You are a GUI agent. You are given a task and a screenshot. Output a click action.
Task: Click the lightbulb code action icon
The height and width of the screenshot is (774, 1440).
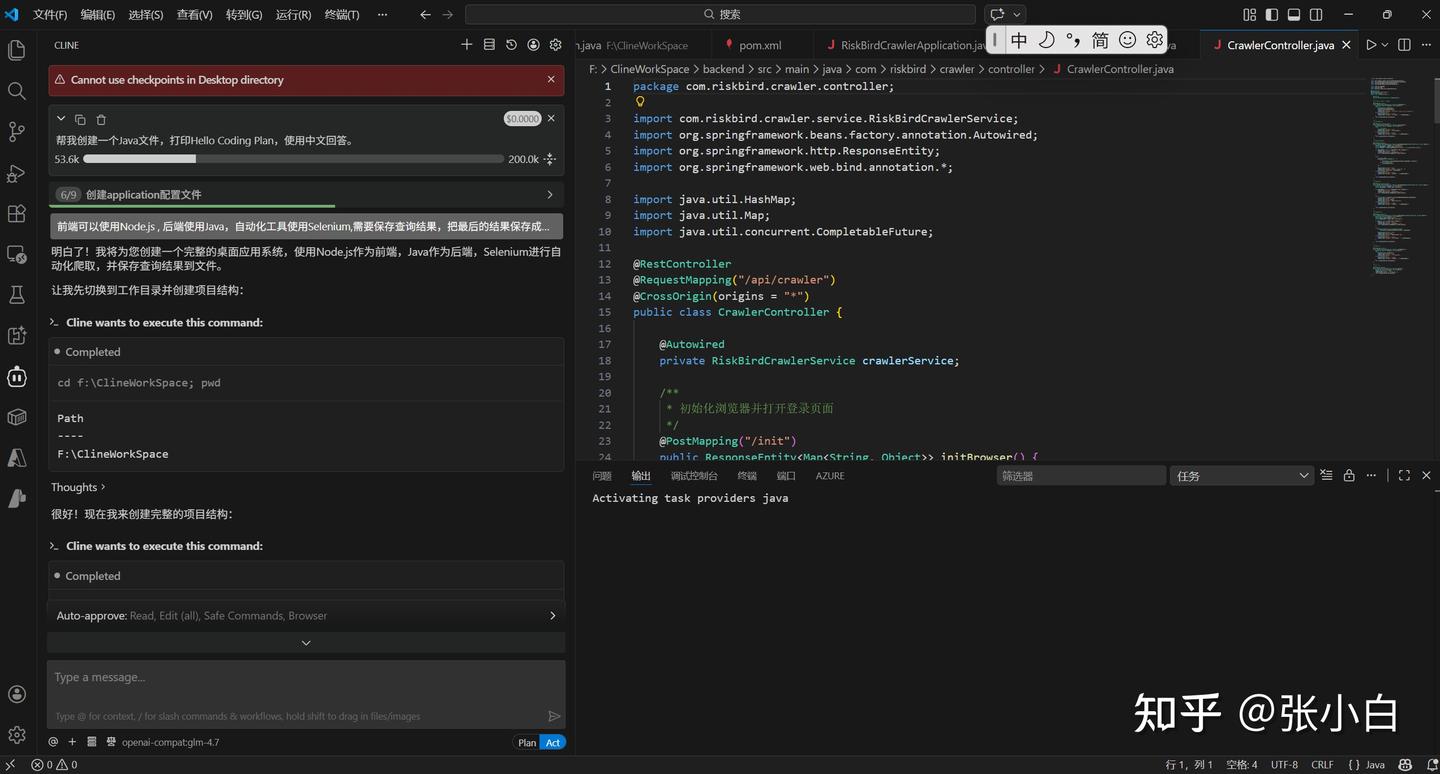[640, 102]
